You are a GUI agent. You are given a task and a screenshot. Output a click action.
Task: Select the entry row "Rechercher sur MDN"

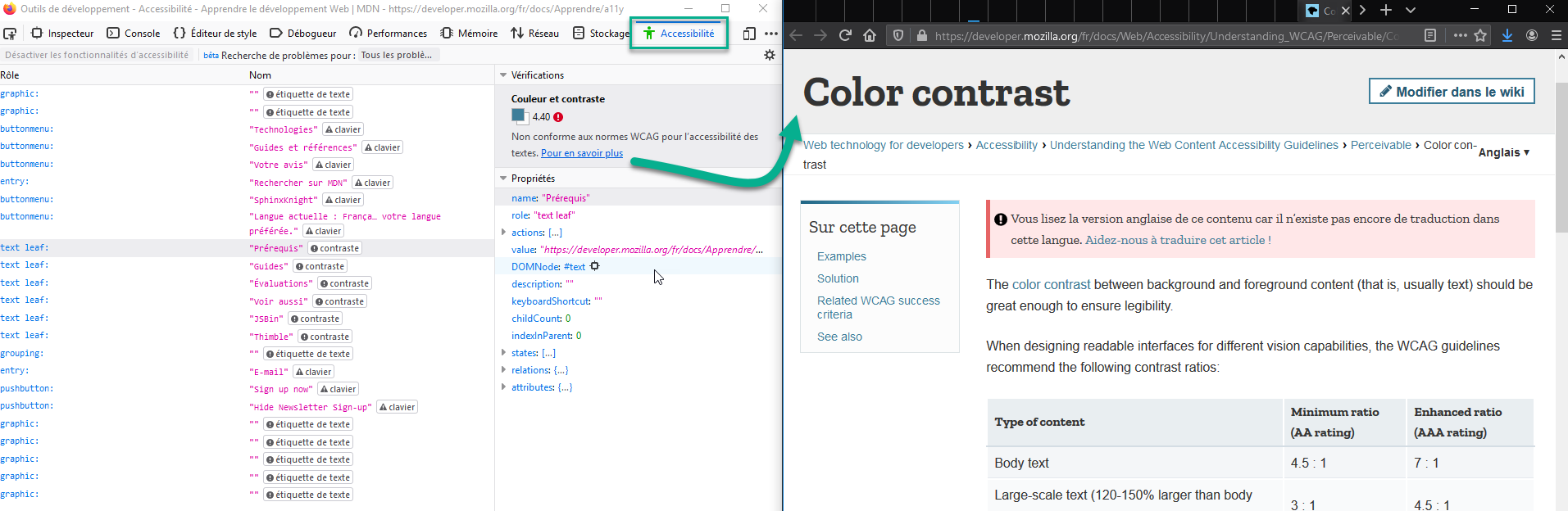point(247,182)
